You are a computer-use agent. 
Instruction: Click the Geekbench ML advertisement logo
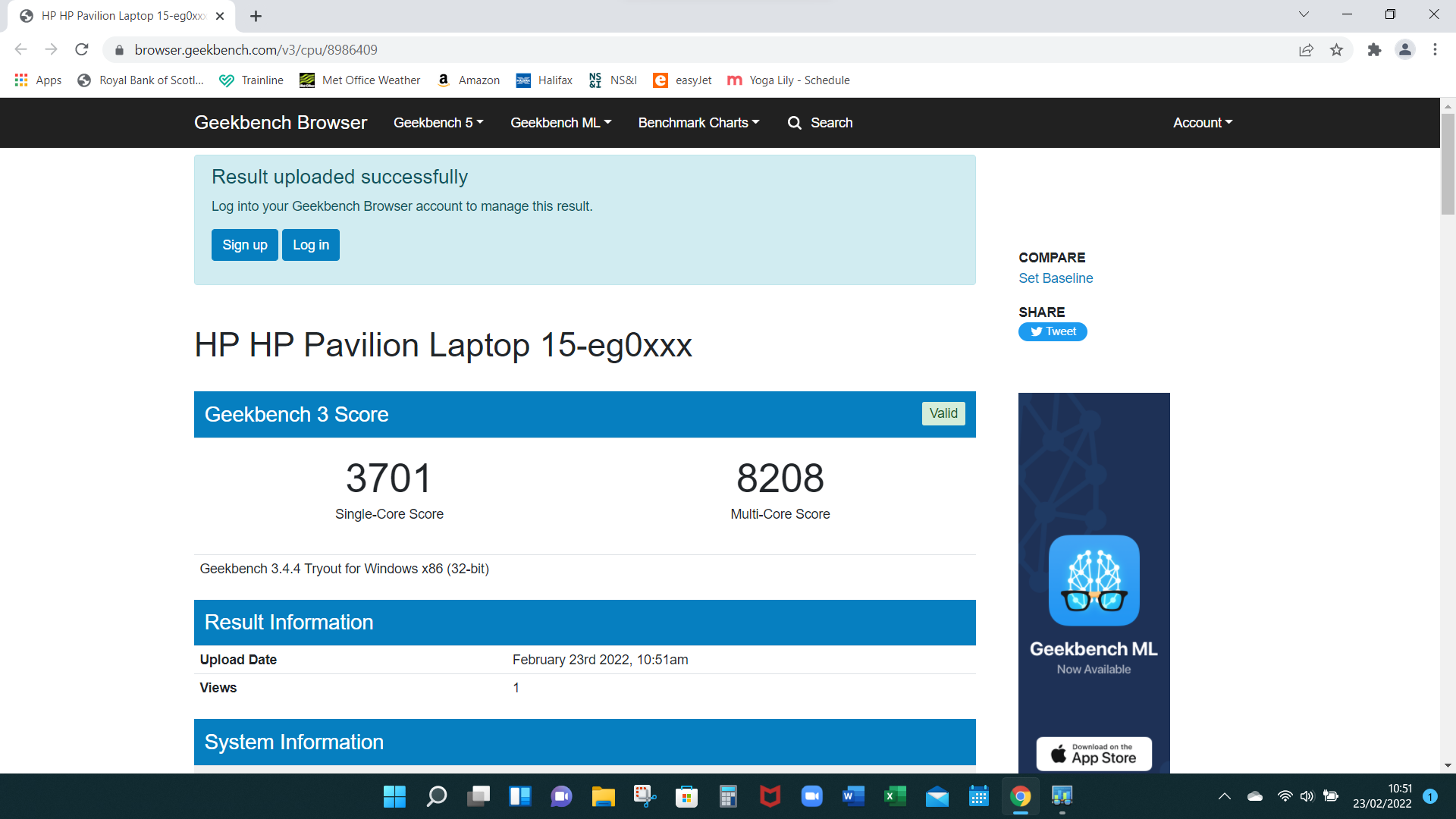coord(1094,581)
